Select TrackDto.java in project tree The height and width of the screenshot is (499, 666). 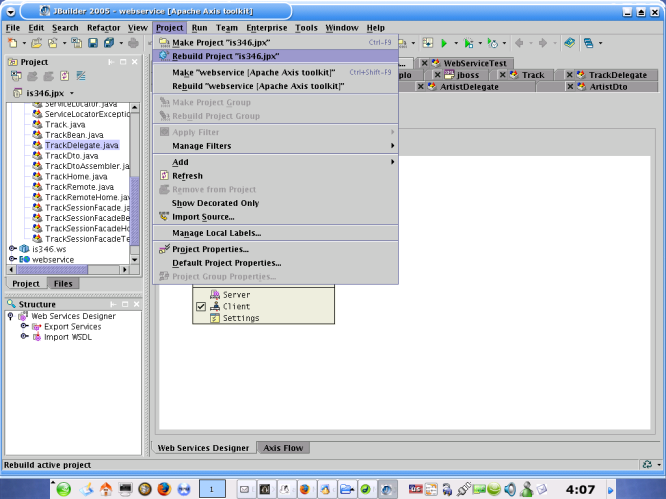tap(71, 156)
